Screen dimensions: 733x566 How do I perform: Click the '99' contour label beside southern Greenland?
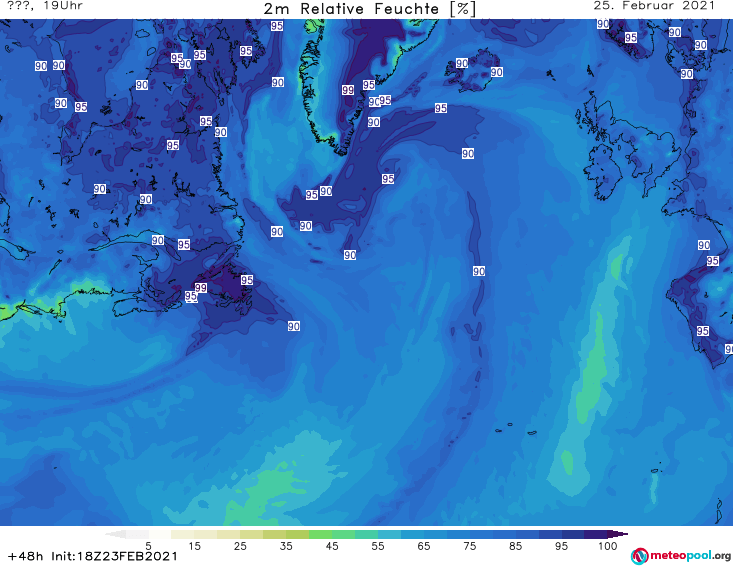pyautogui.click(x=347, y=90)
